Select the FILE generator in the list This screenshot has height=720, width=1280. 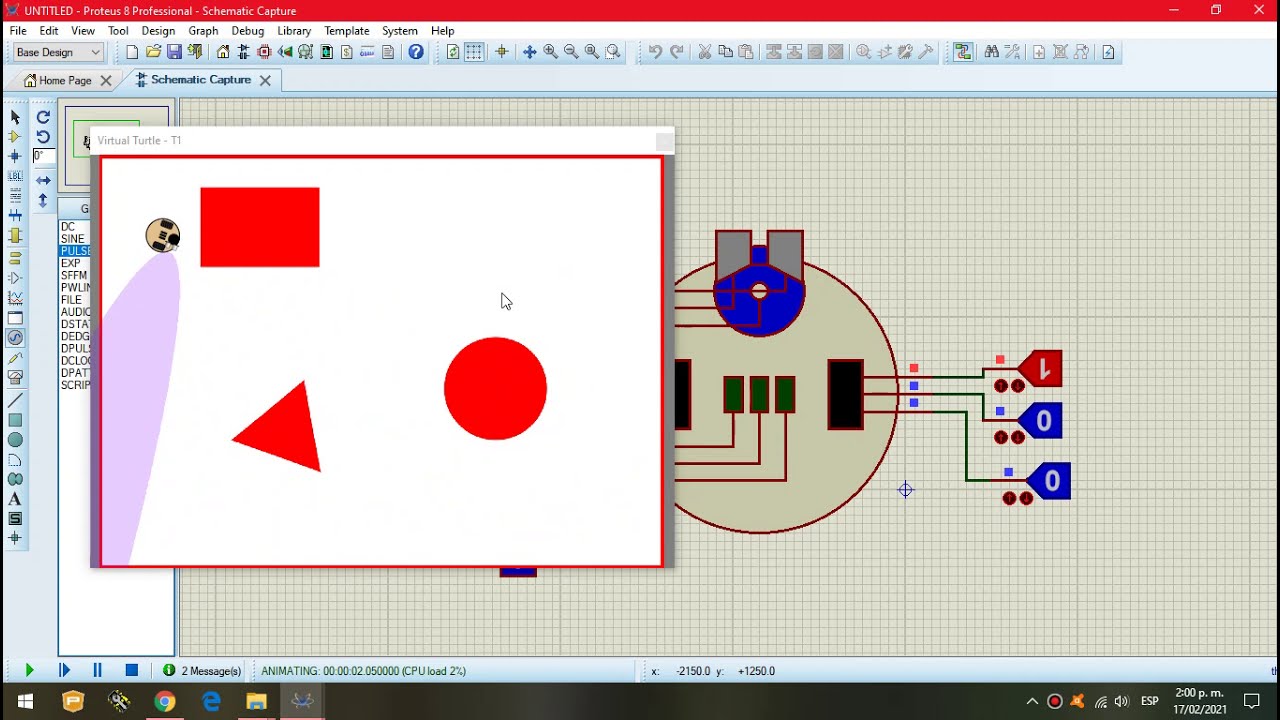click(x=71, y=300)
